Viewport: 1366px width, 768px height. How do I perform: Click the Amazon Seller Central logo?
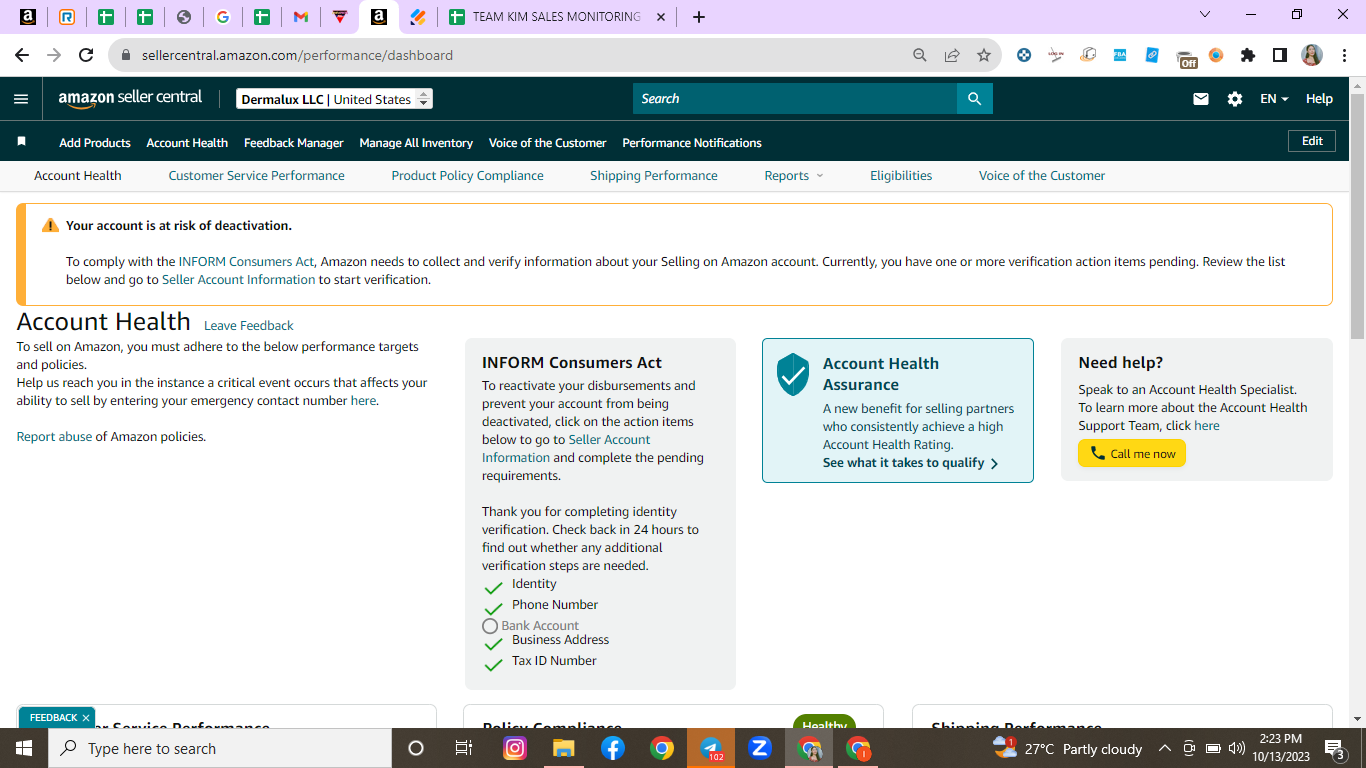pos(130,98)
